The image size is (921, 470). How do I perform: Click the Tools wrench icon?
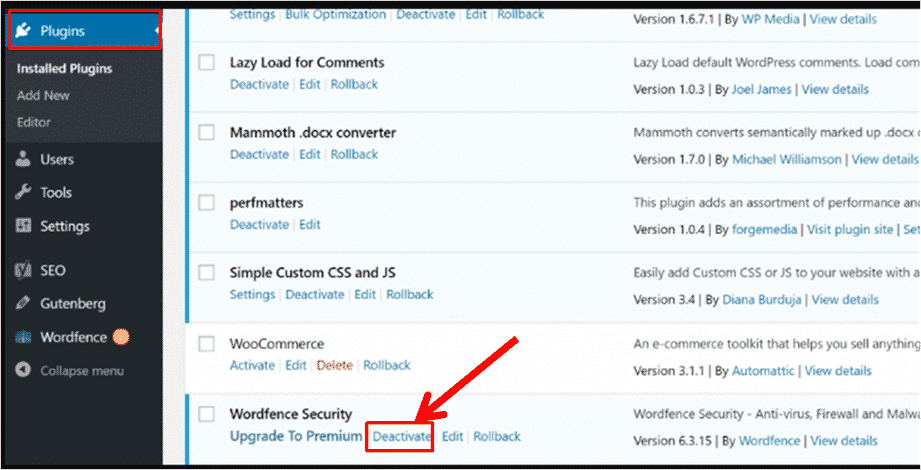click(x=23, y=192)
